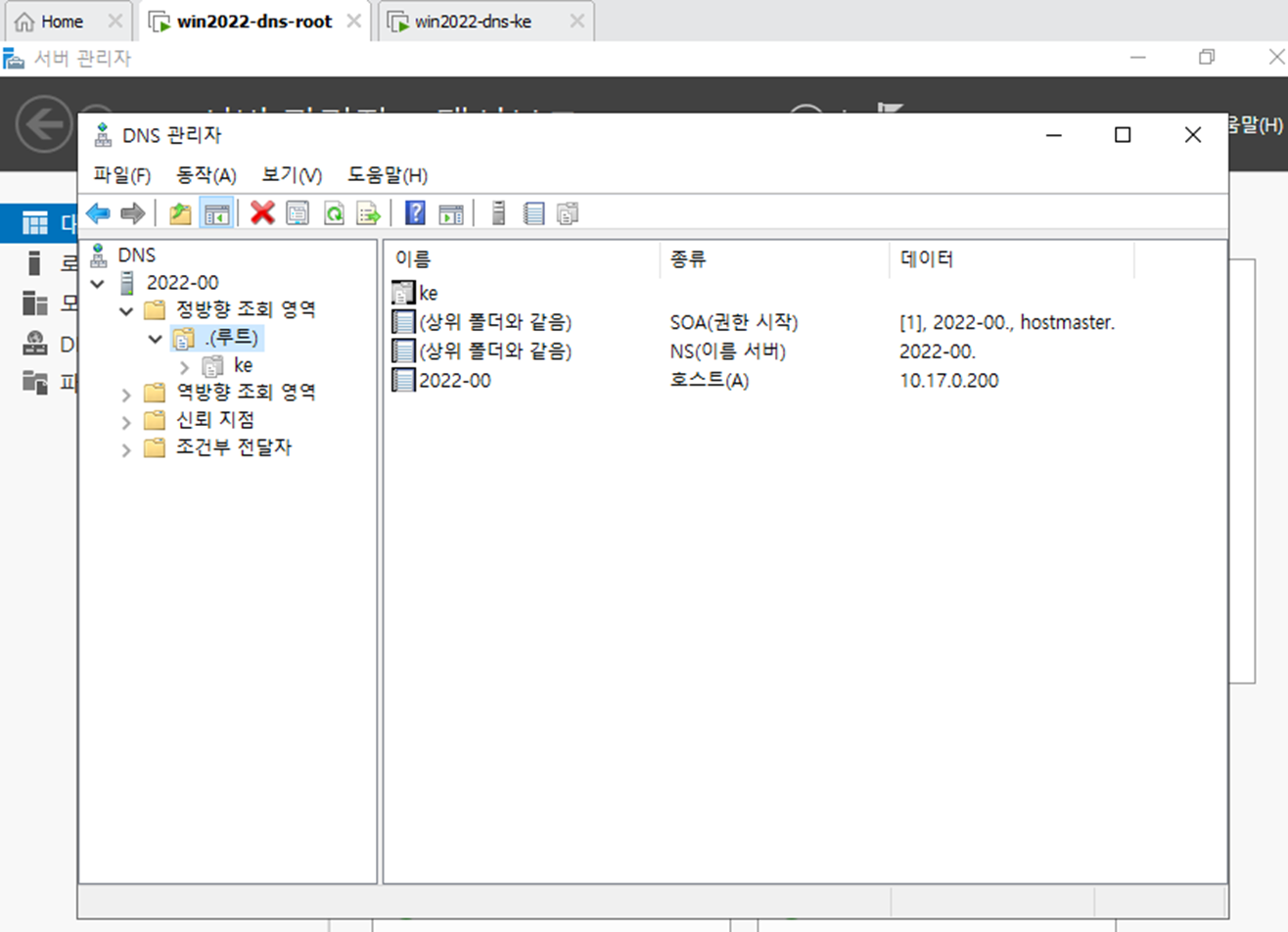The image size is (1288, 932).
Task: Click the new server tower toolbar icon
Action: tap(498, 212)
